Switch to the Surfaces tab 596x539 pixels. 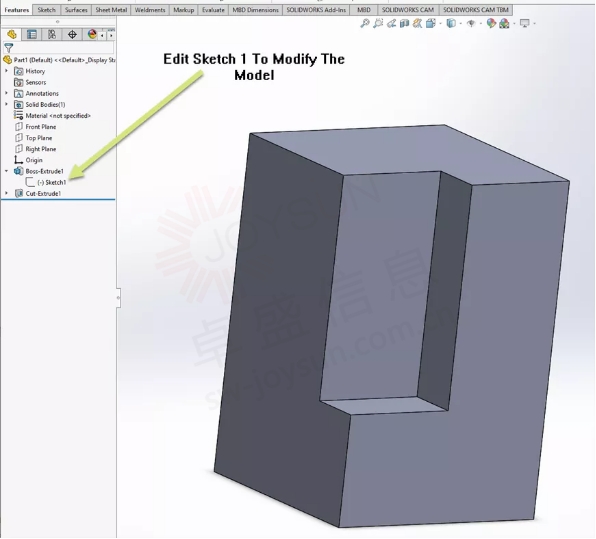coord(76,10)
